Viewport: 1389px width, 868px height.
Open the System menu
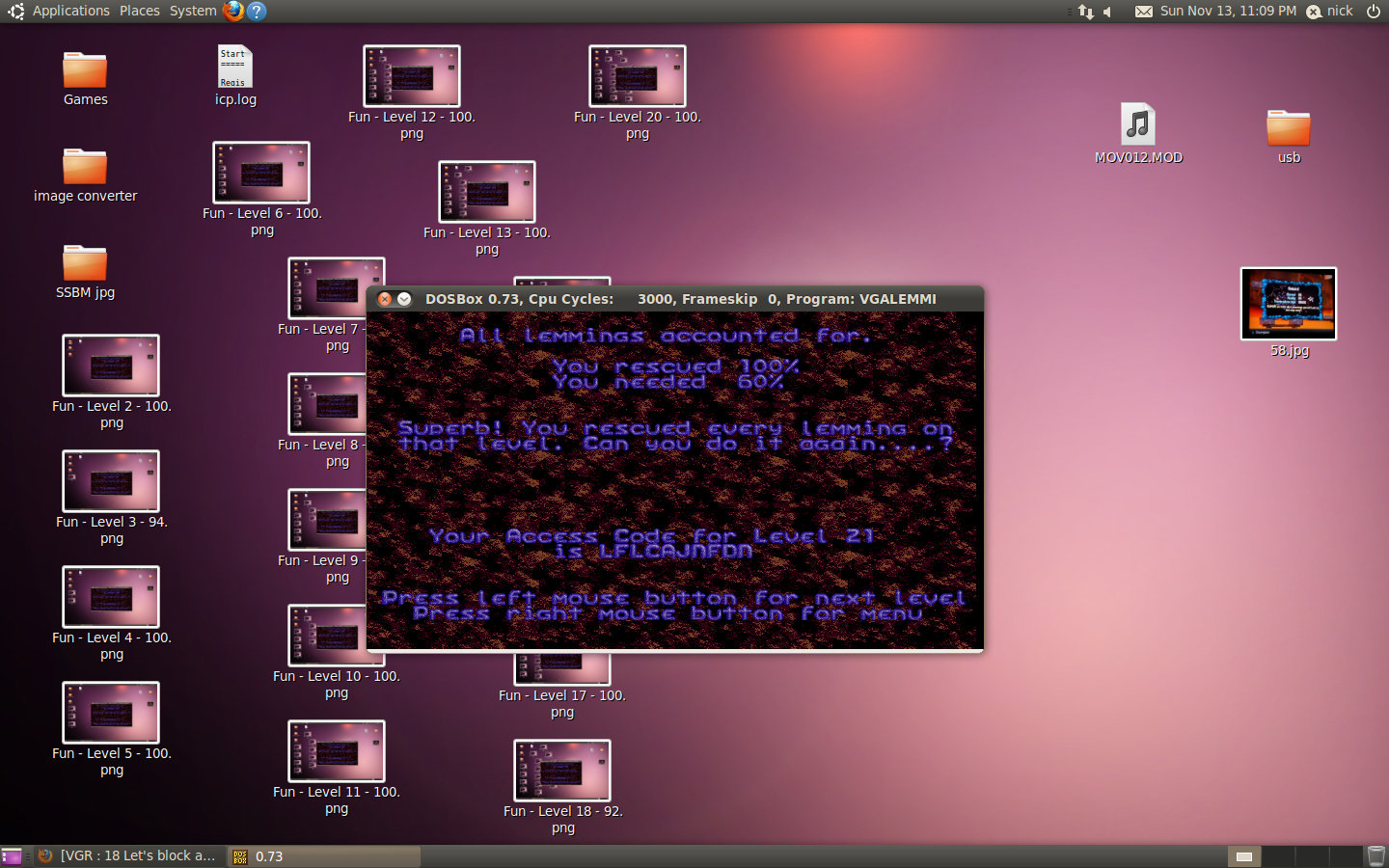(x=193, y=11)
